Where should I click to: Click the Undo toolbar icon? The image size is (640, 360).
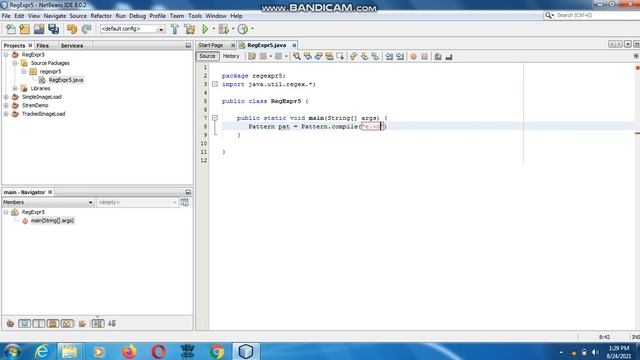72,29
